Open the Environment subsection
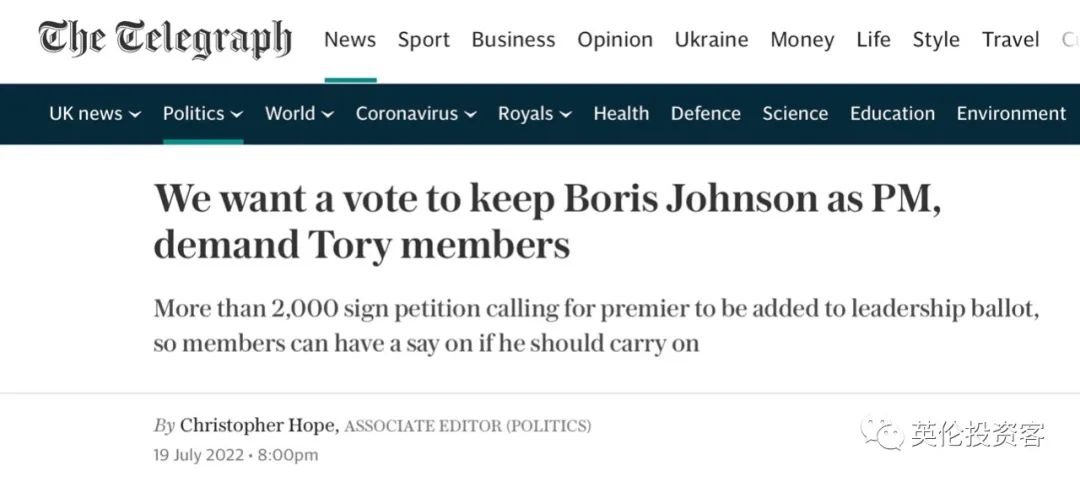This screenshot has height=482, width=1080. pos(1011,114)
